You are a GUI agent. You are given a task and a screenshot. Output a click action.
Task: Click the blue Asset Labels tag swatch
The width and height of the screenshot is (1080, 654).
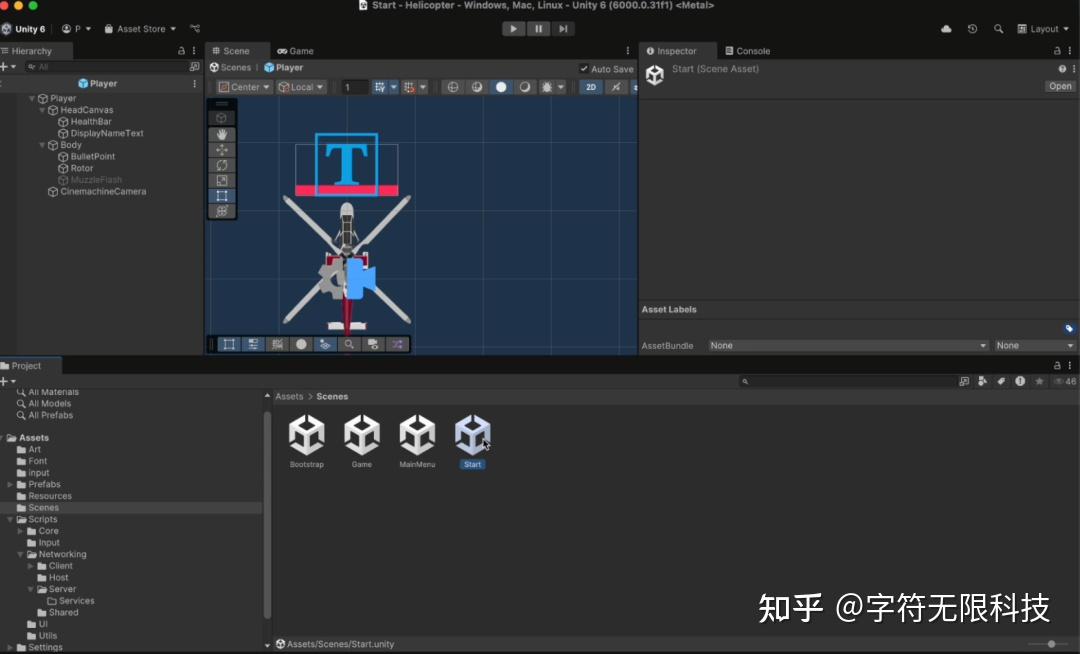click(x=1069, y=327)
